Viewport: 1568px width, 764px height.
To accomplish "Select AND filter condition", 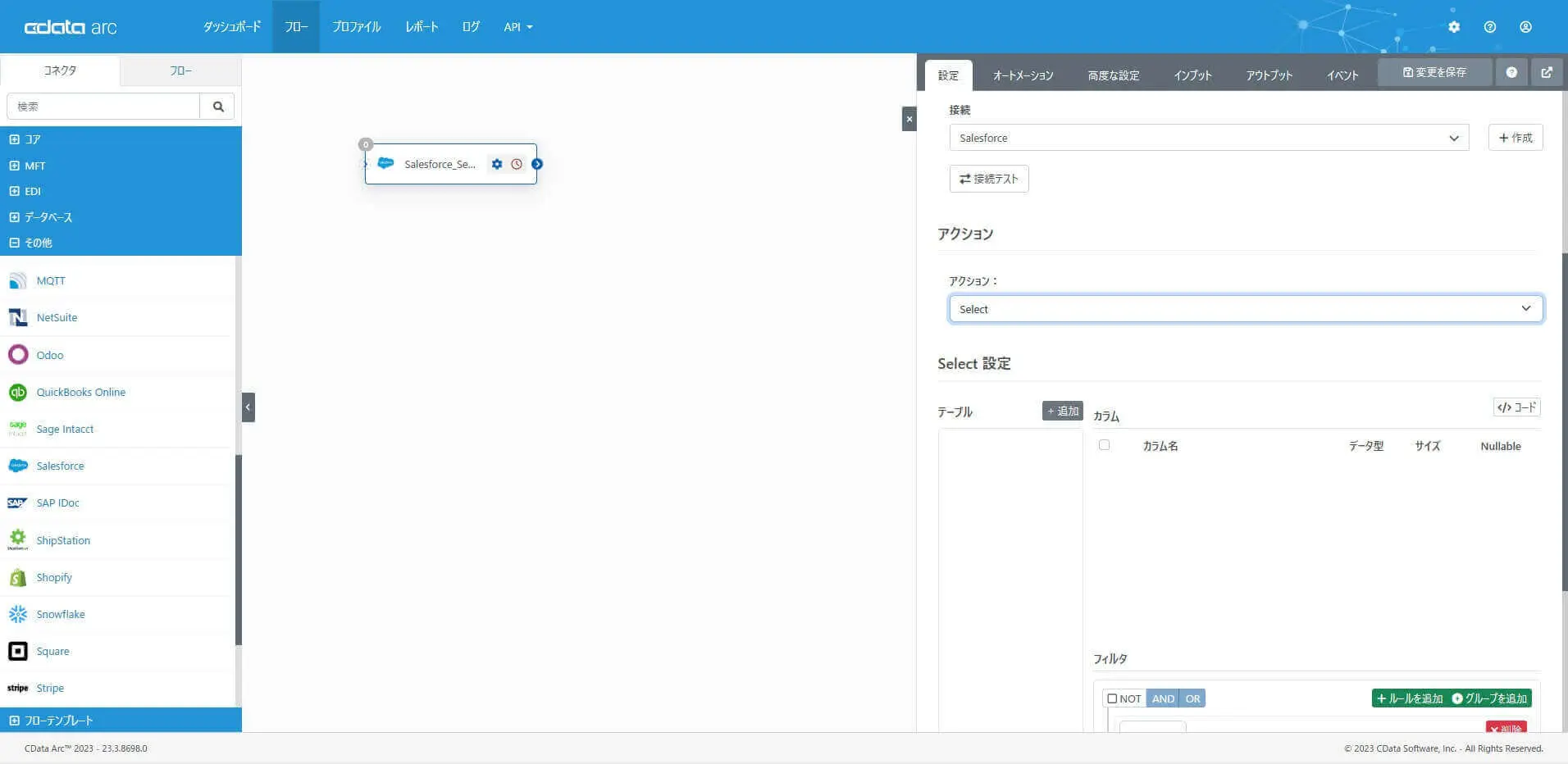I will 1163,698.
